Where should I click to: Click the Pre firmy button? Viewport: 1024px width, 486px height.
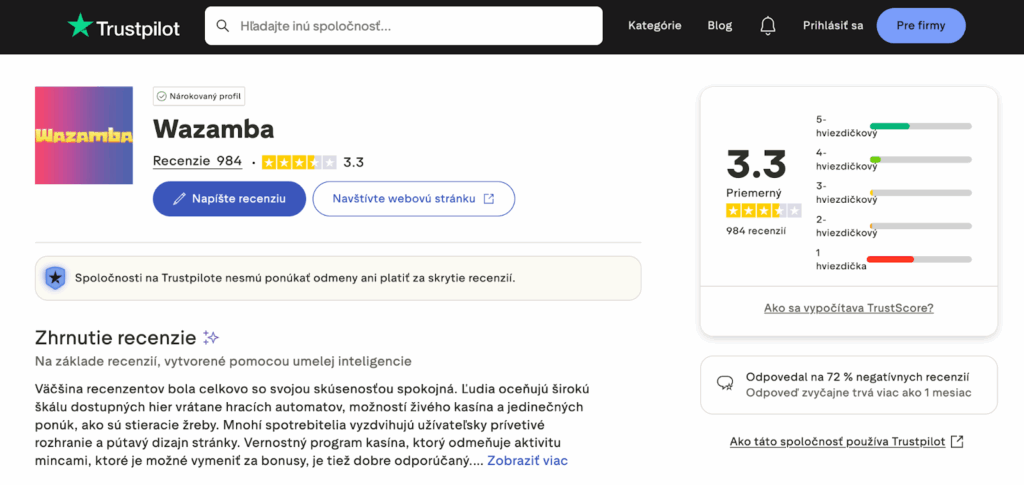click(920, 26)
